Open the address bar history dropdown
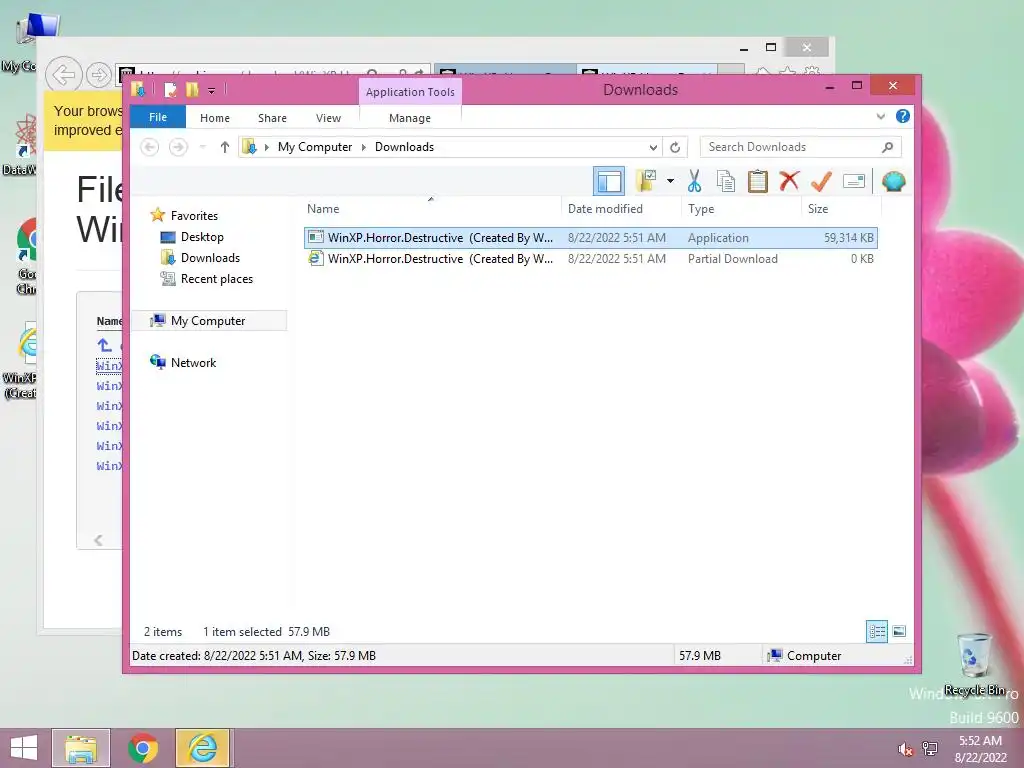Image resolution: width=1024 pixels, height=768 pixels. pos(652,148)
